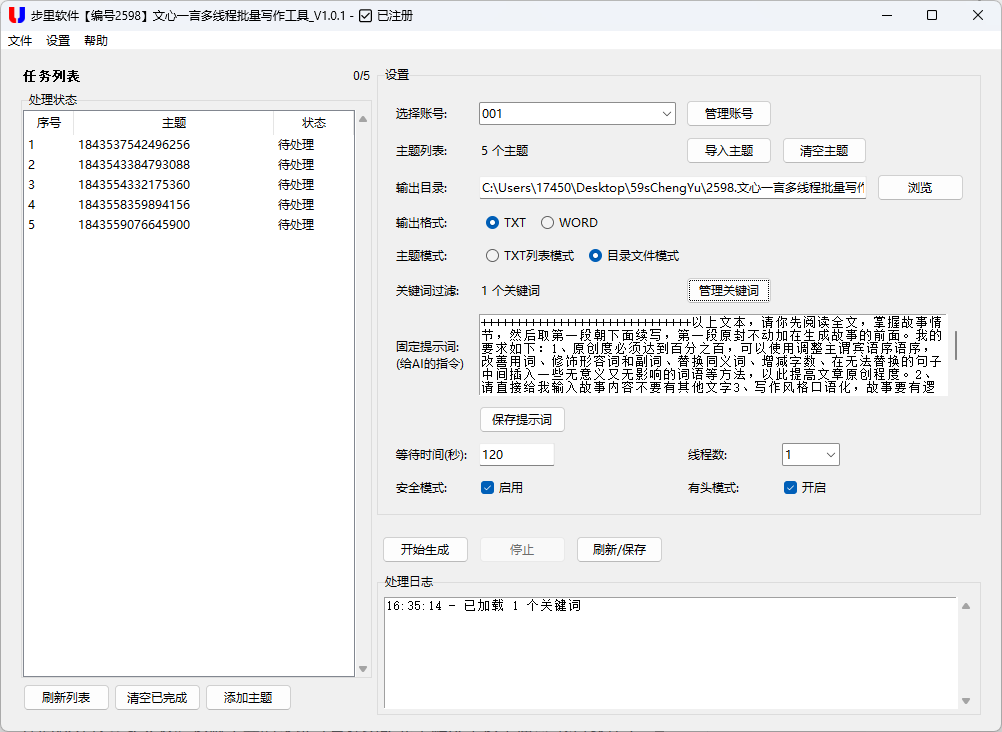
Task: Select task row 1843543384793088
Action: 189,164
